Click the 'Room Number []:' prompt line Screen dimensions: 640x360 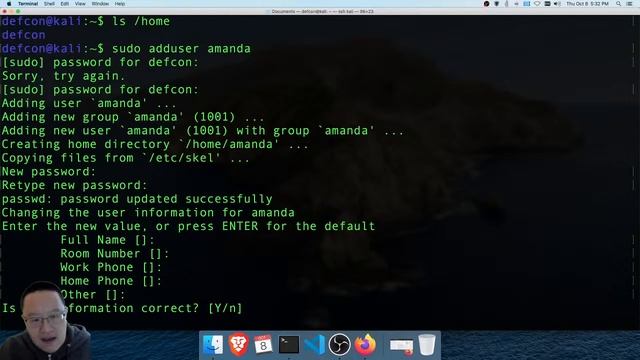pyautogui.click(x=115, y=254)
